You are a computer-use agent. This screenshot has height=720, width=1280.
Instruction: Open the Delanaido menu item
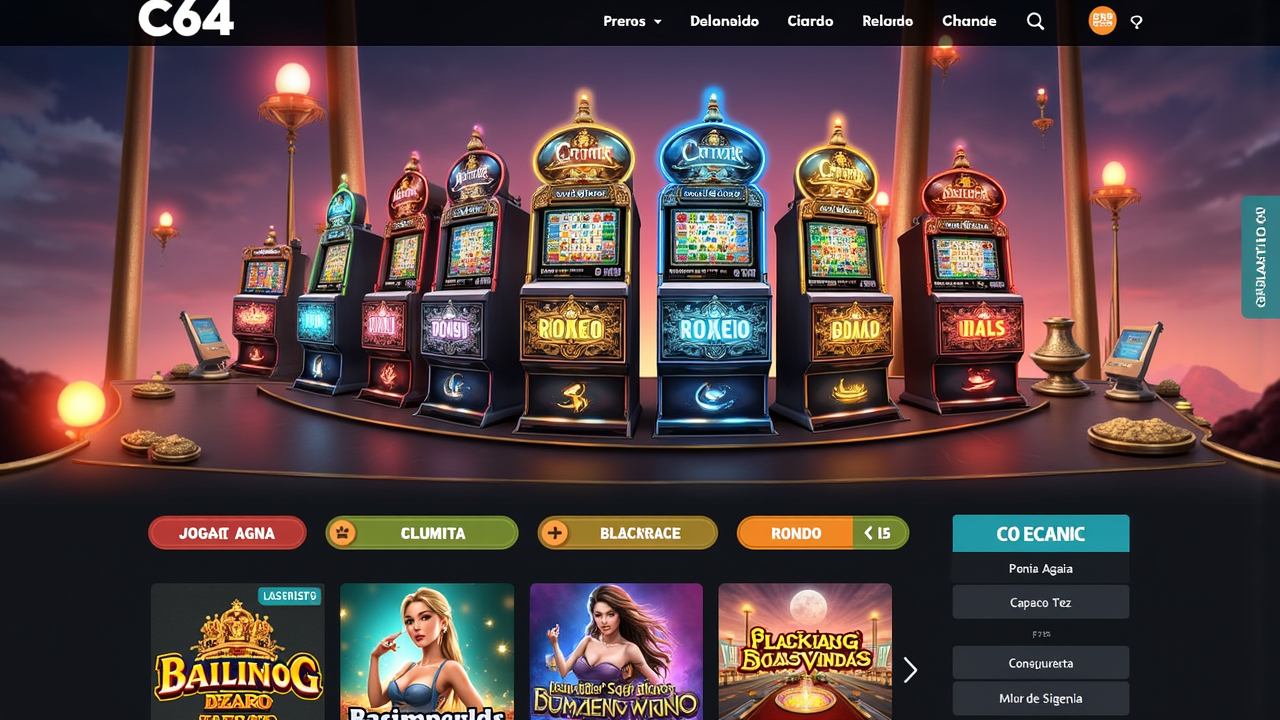(724, 21)
